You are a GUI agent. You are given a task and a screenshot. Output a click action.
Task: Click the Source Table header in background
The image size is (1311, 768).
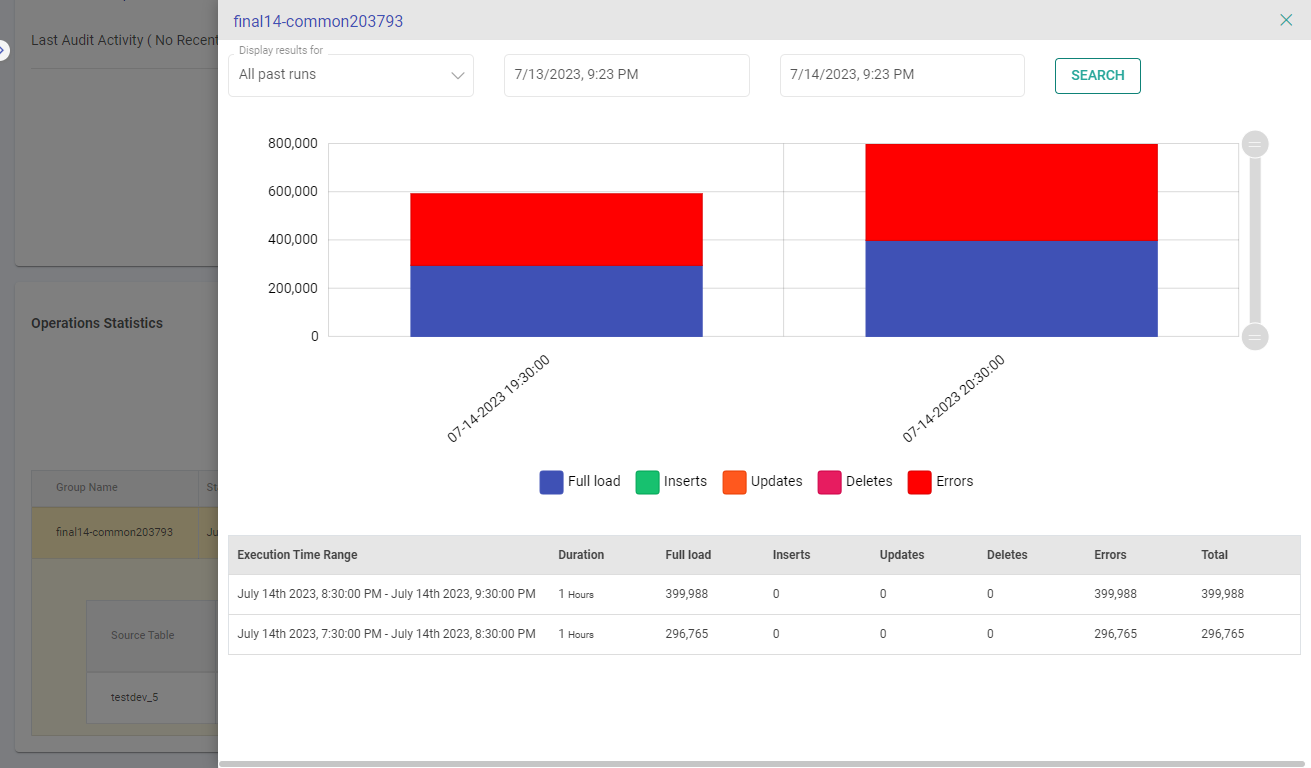[x=142, y=635]
